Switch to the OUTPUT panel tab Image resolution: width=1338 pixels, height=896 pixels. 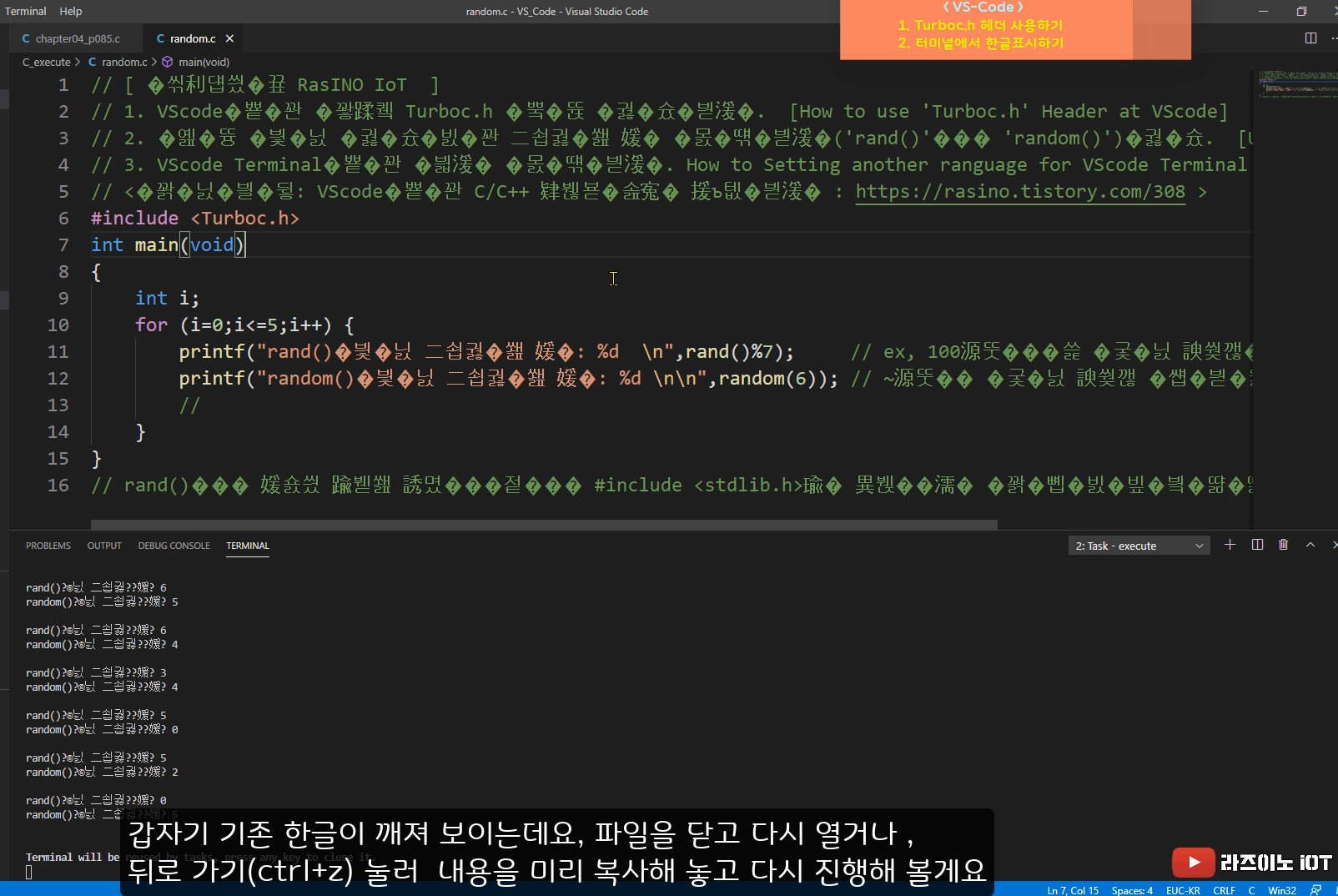104,546
